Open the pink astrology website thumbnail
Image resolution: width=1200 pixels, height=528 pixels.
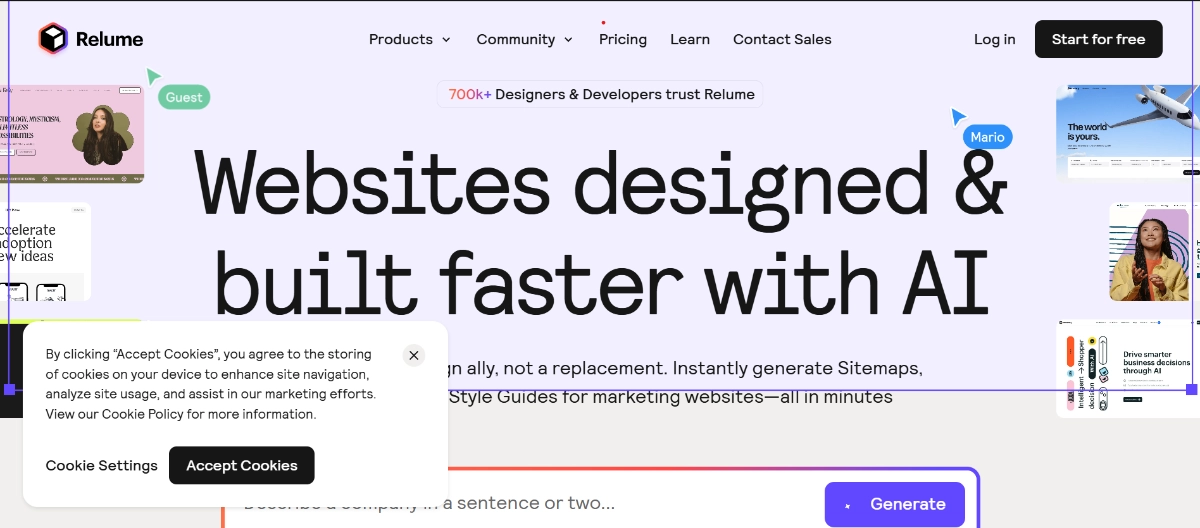tap(72, 134)
